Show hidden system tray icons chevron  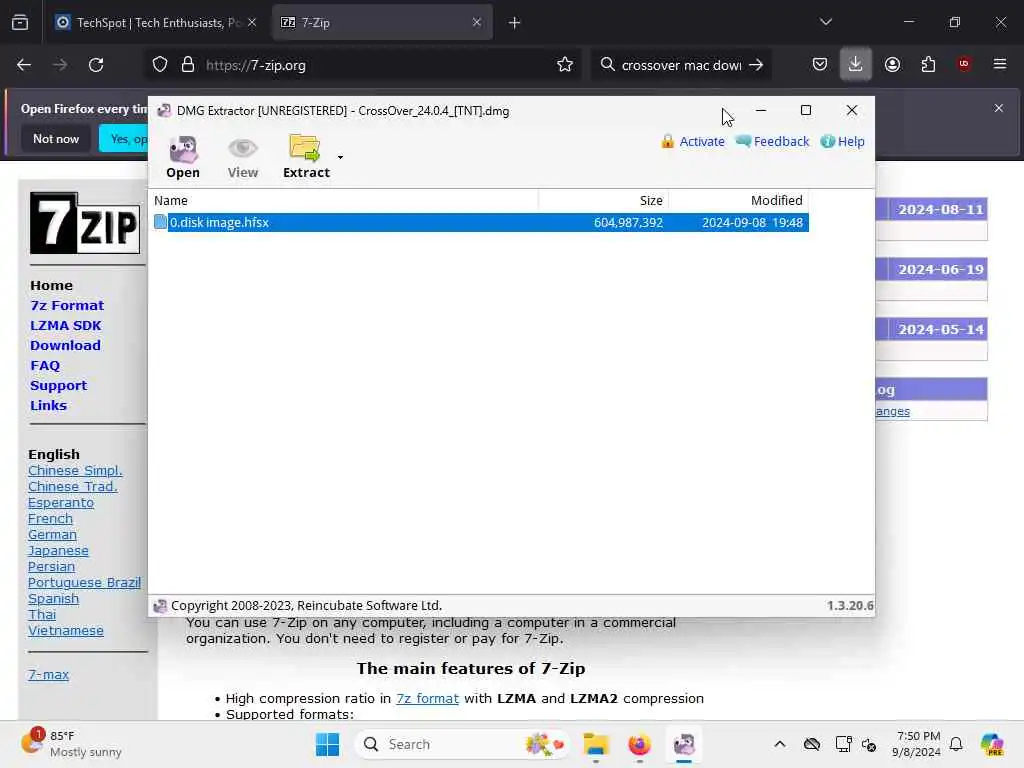click(x=780, y=744)
